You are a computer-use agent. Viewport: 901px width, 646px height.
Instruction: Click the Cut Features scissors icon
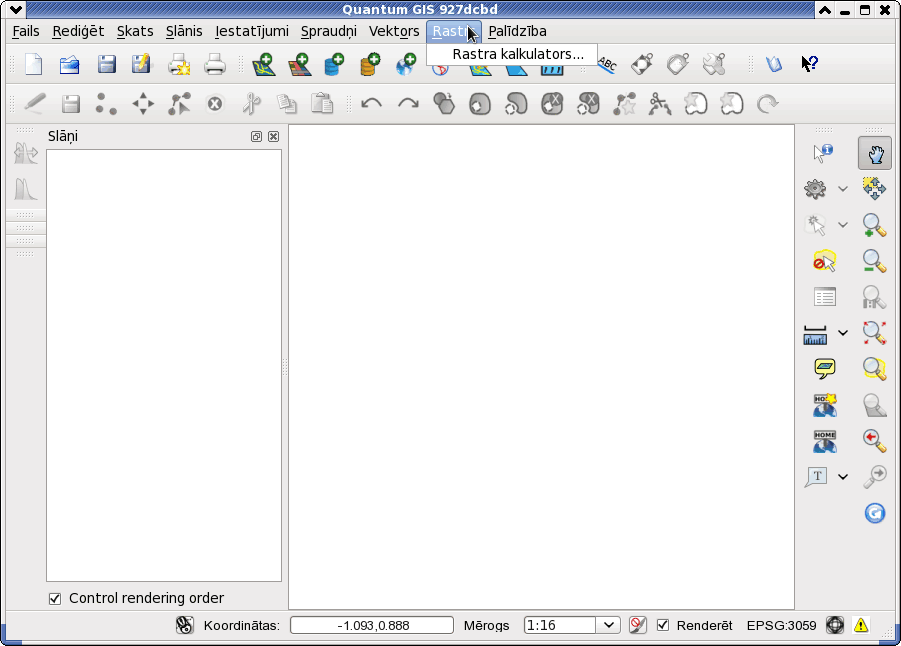click(251, 104)
